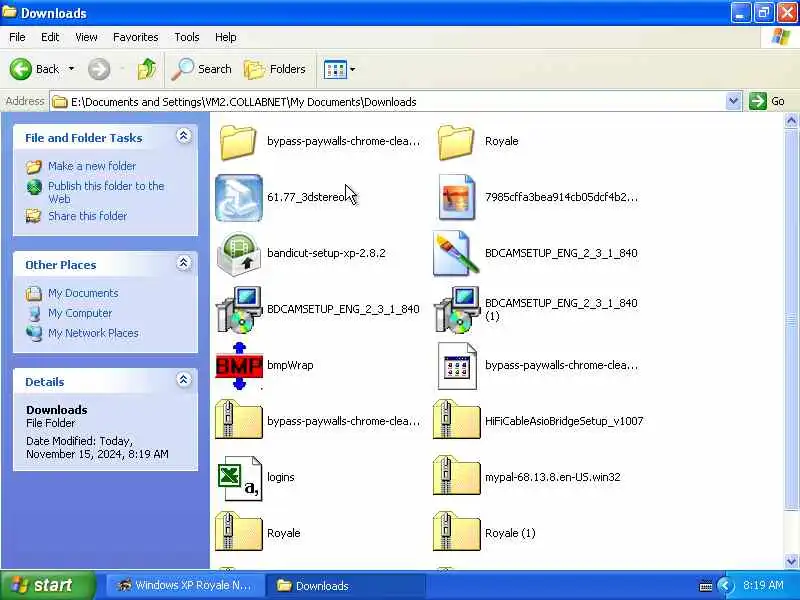Open the Favorites menu

pyautogui.click(x=136, y=37)
